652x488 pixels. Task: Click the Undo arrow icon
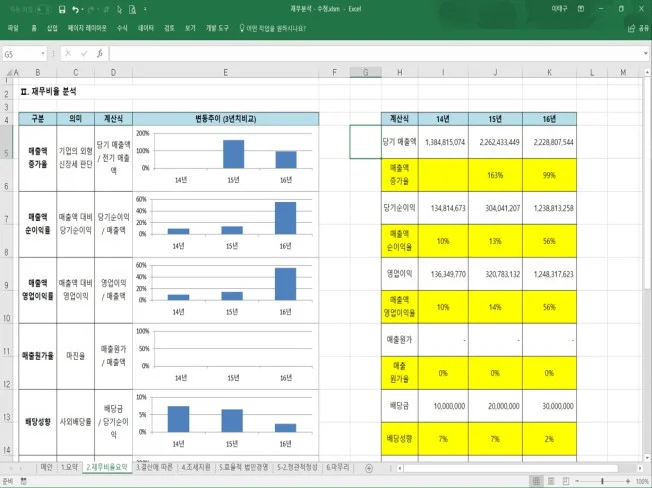(x=76, y=8)
